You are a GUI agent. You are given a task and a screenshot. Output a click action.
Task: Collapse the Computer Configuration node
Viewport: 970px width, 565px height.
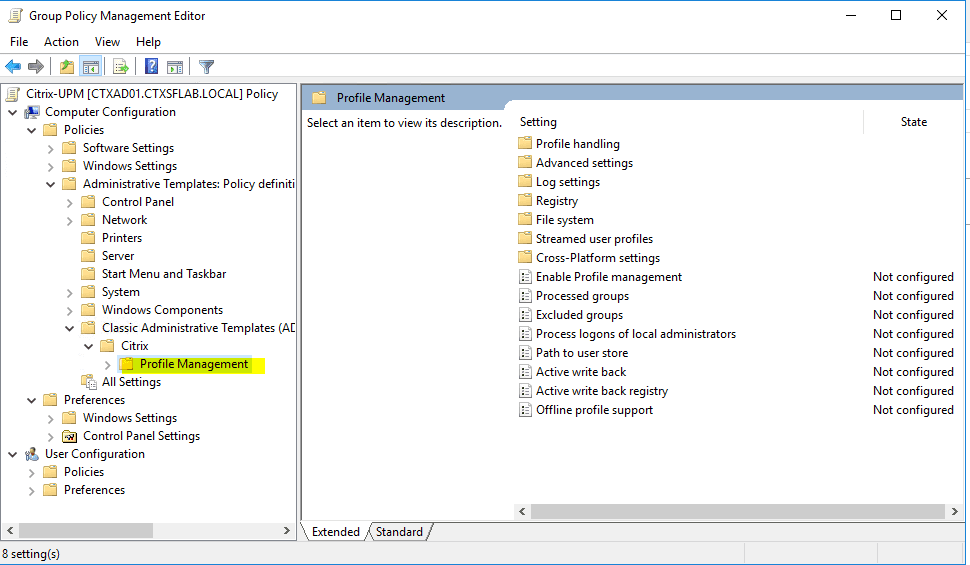[x=12, y=113]
